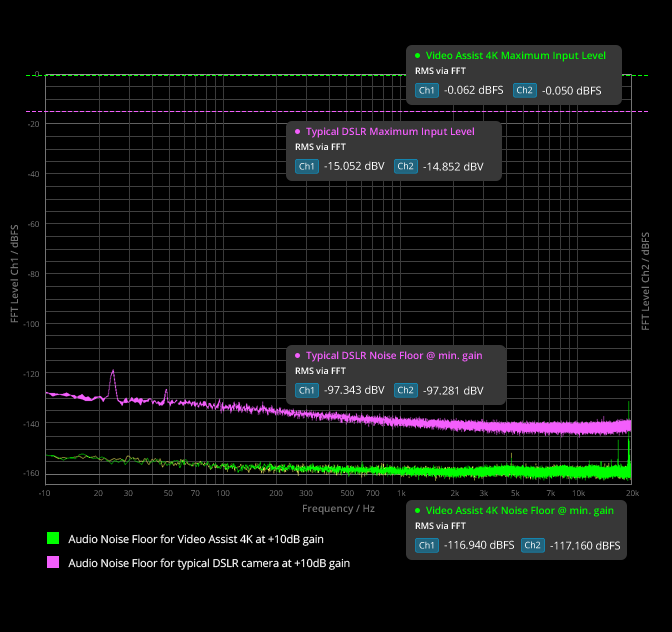
Task: Click Ch1 badge in Video Assist 4K Maximum Input Level
Action: [427, 90]
